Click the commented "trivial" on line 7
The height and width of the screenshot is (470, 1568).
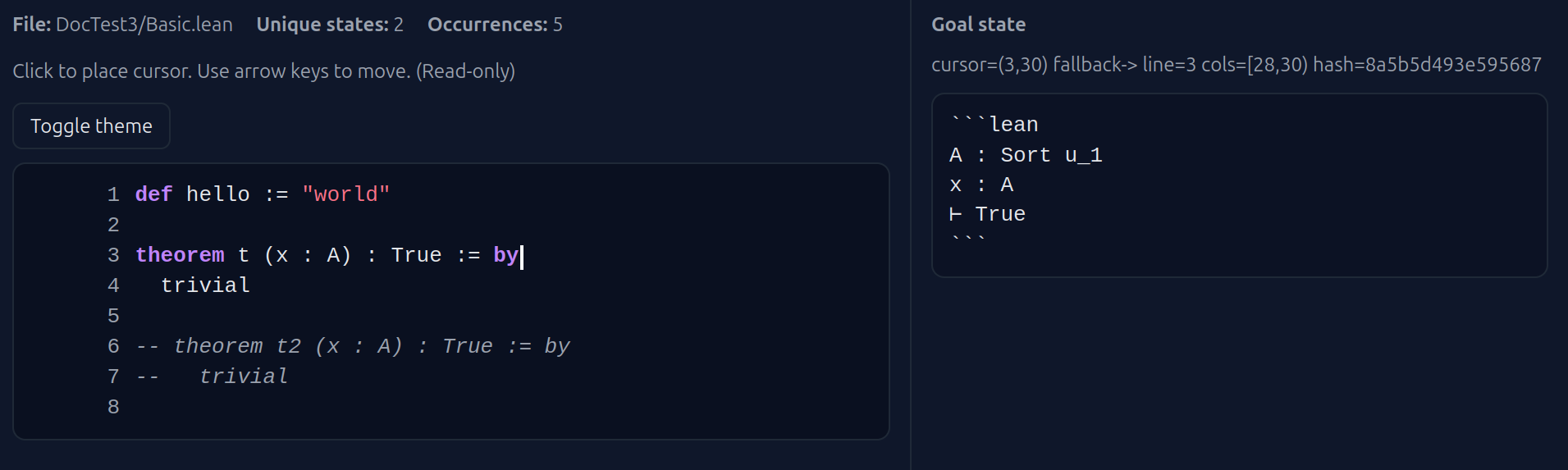[x=244, y=376]
